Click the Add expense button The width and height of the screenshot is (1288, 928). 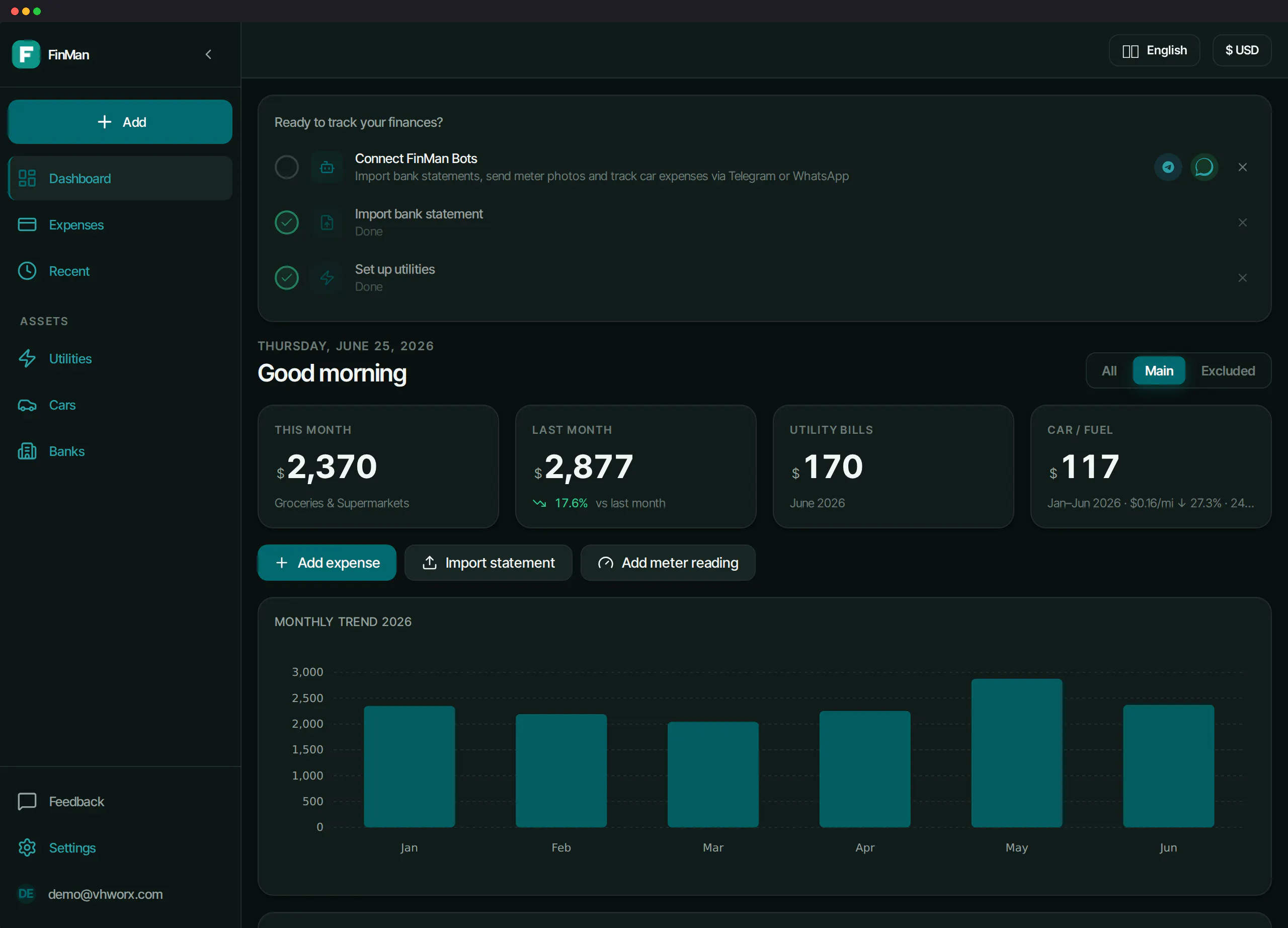[x=327, y=563]
